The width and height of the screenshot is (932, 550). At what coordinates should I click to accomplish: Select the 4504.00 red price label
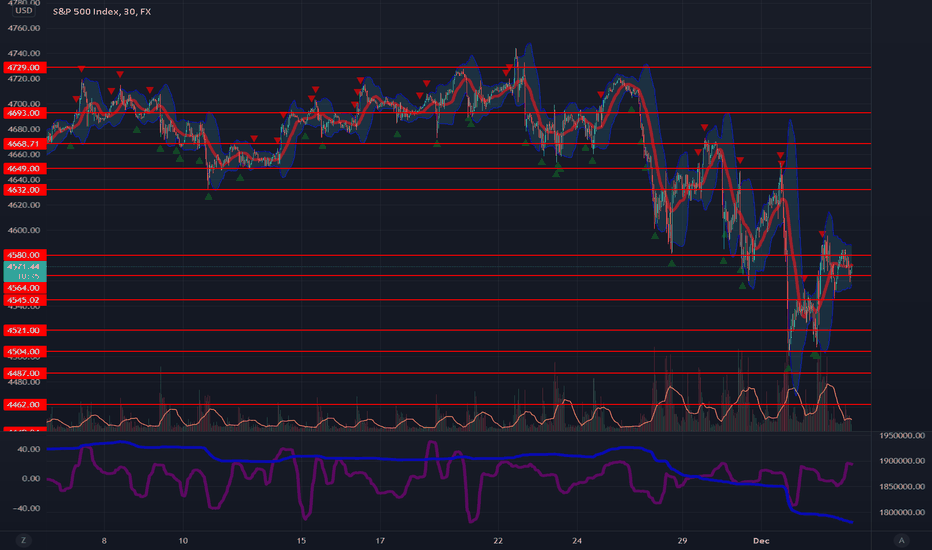(24, 352)
